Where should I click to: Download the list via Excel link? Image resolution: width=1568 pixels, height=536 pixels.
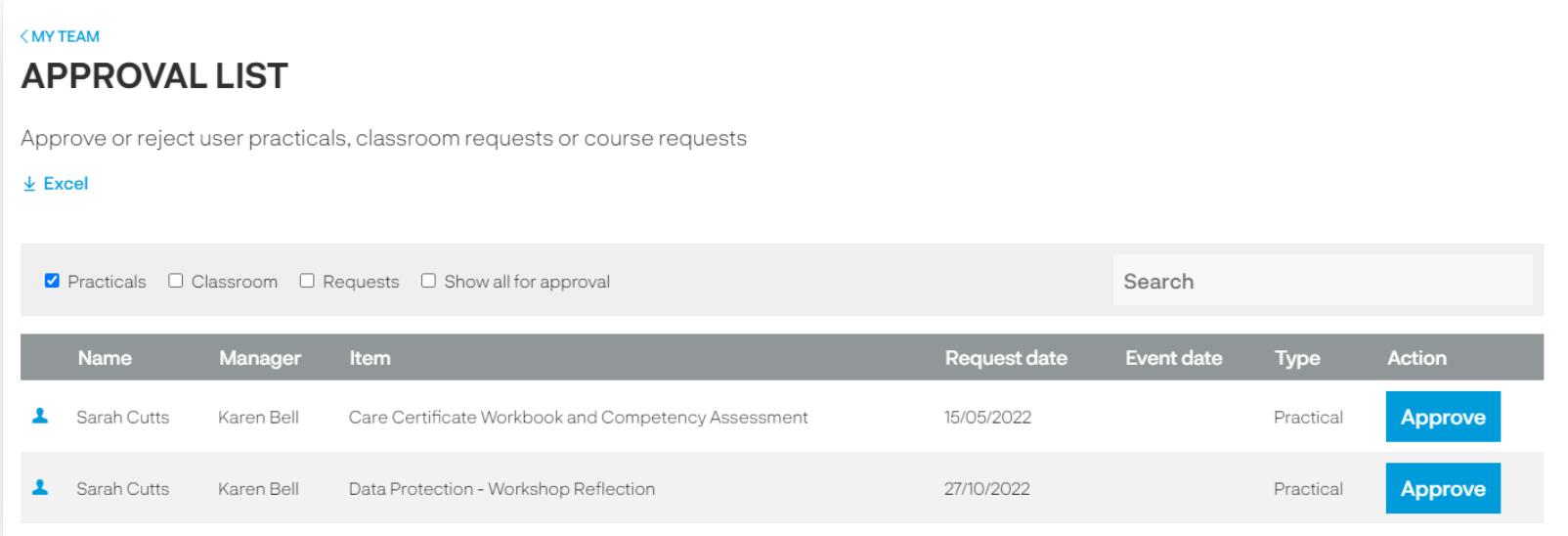pos(65,184)
